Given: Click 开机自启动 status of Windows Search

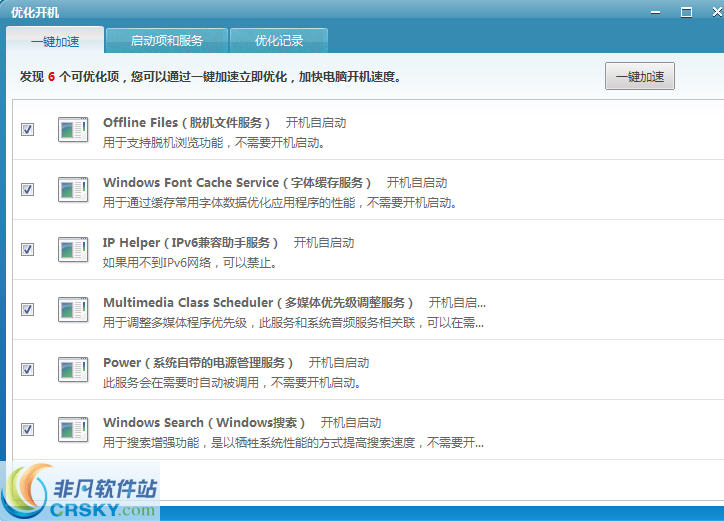Looking at the screenshot, I should [x=351, y=423].
